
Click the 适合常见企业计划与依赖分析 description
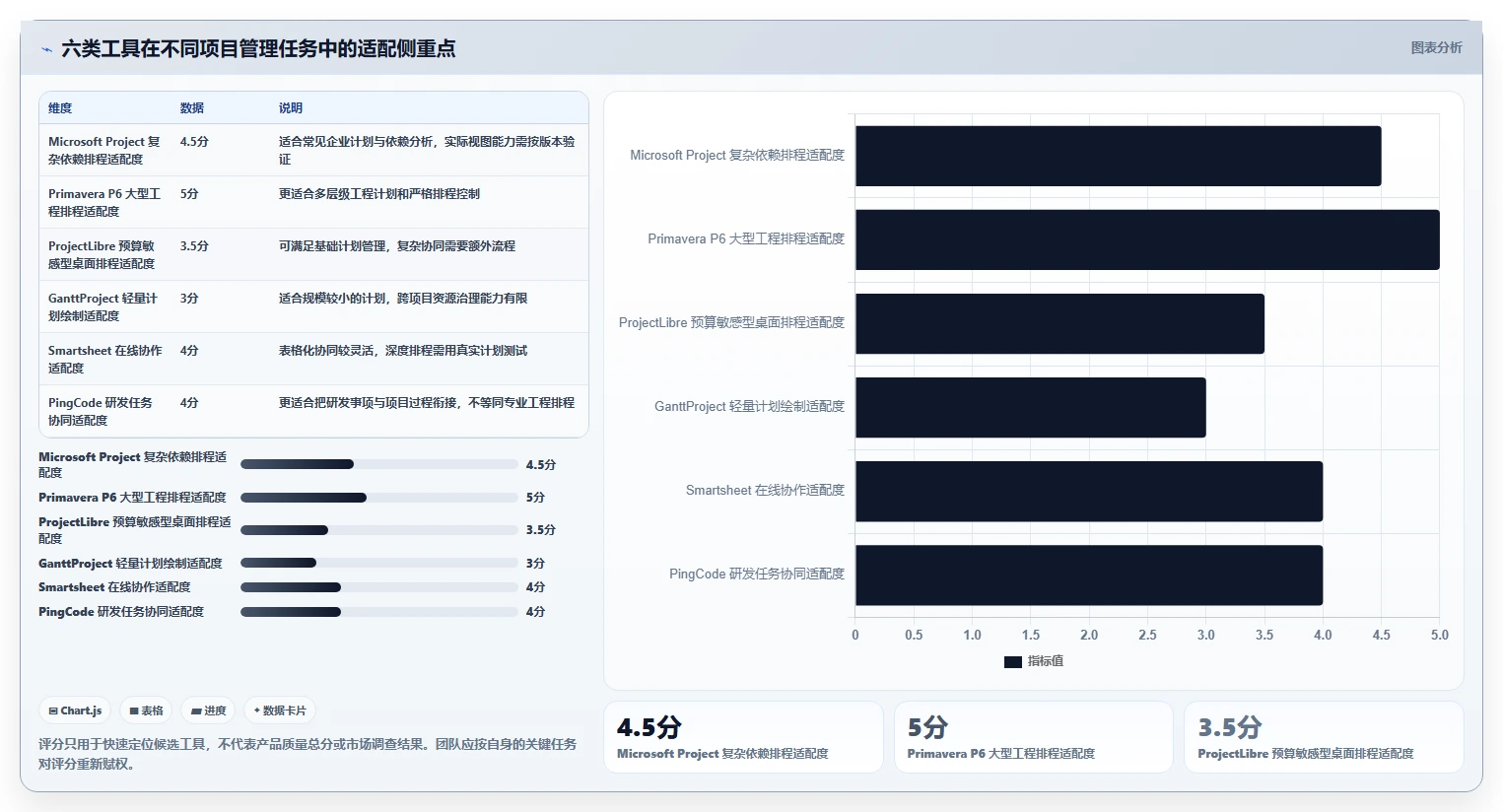[427, 151]
